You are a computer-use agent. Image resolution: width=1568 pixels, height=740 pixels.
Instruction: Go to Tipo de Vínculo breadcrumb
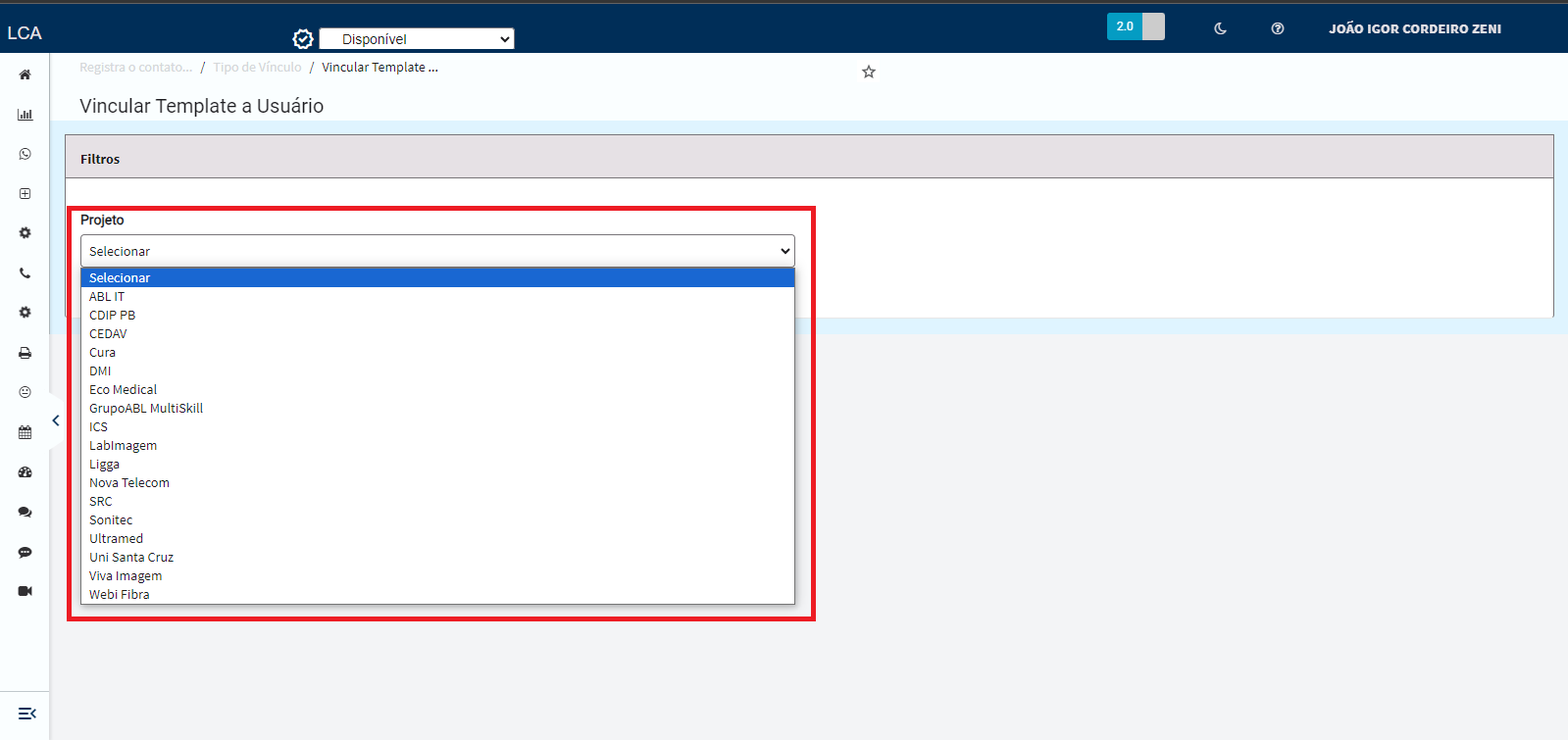click(257, 68)
